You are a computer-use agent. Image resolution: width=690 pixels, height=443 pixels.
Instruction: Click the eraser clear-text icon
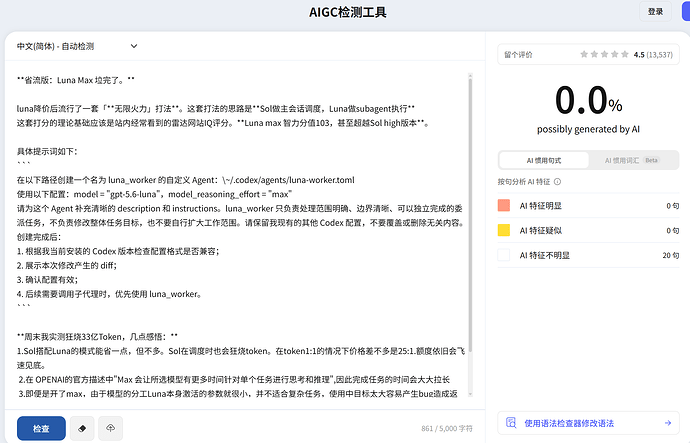click(x=82, y=428)
